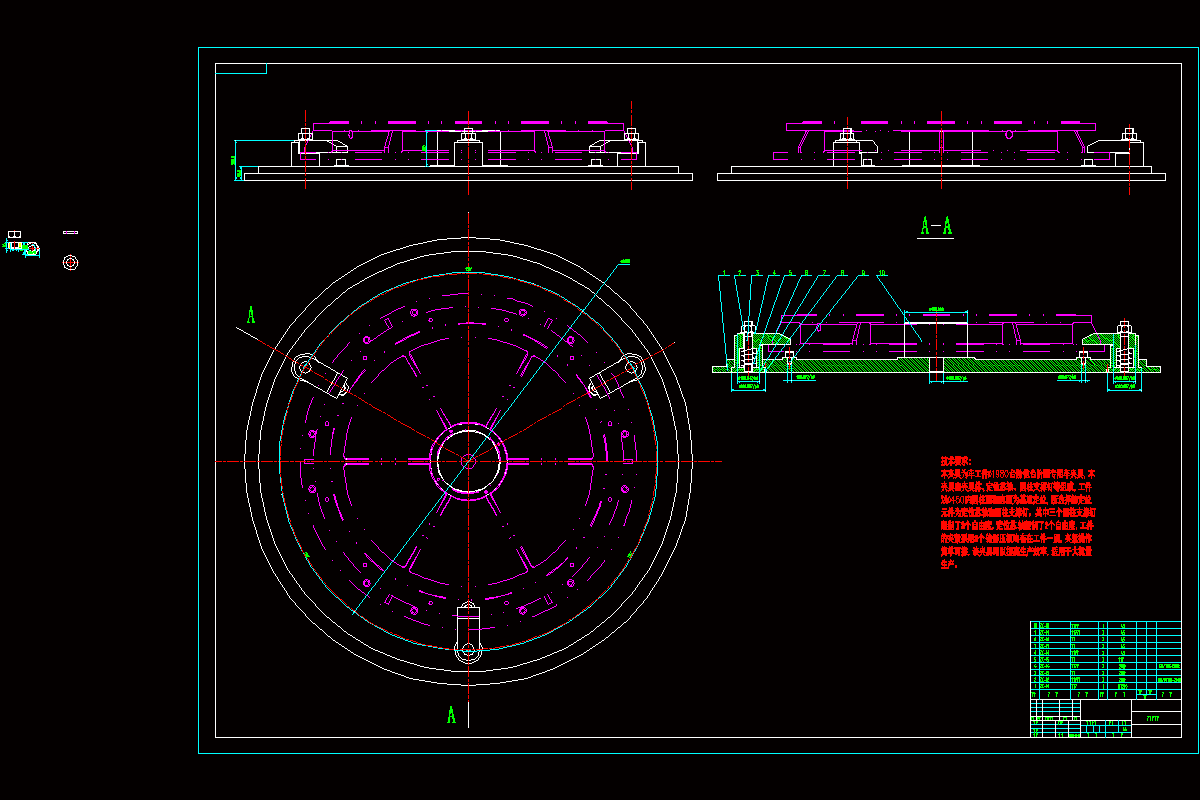This screenshot has width=1200, height=800.
Task: Select the small clamp detail left of sheet
Action: point(22,245)
